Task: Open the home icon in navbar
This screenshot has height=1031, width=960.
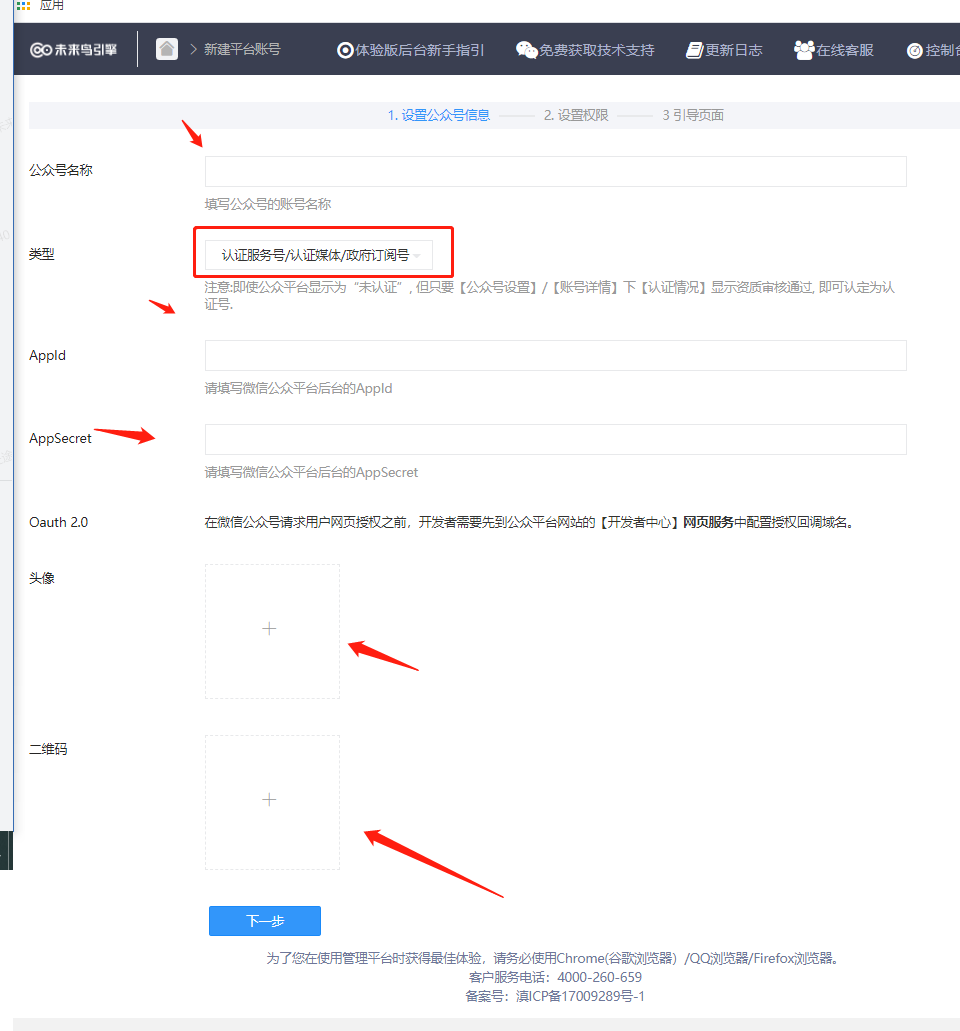Action: (x=167, y=49)
